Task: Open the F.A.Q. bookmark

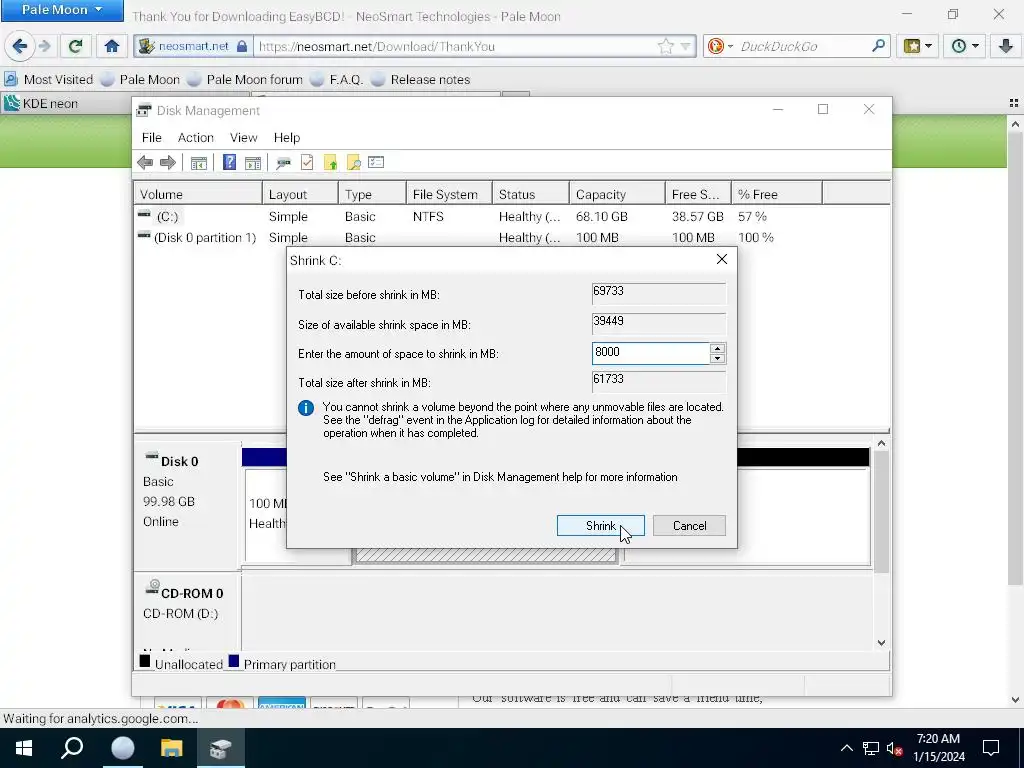Action: click(x=336, y=80)
